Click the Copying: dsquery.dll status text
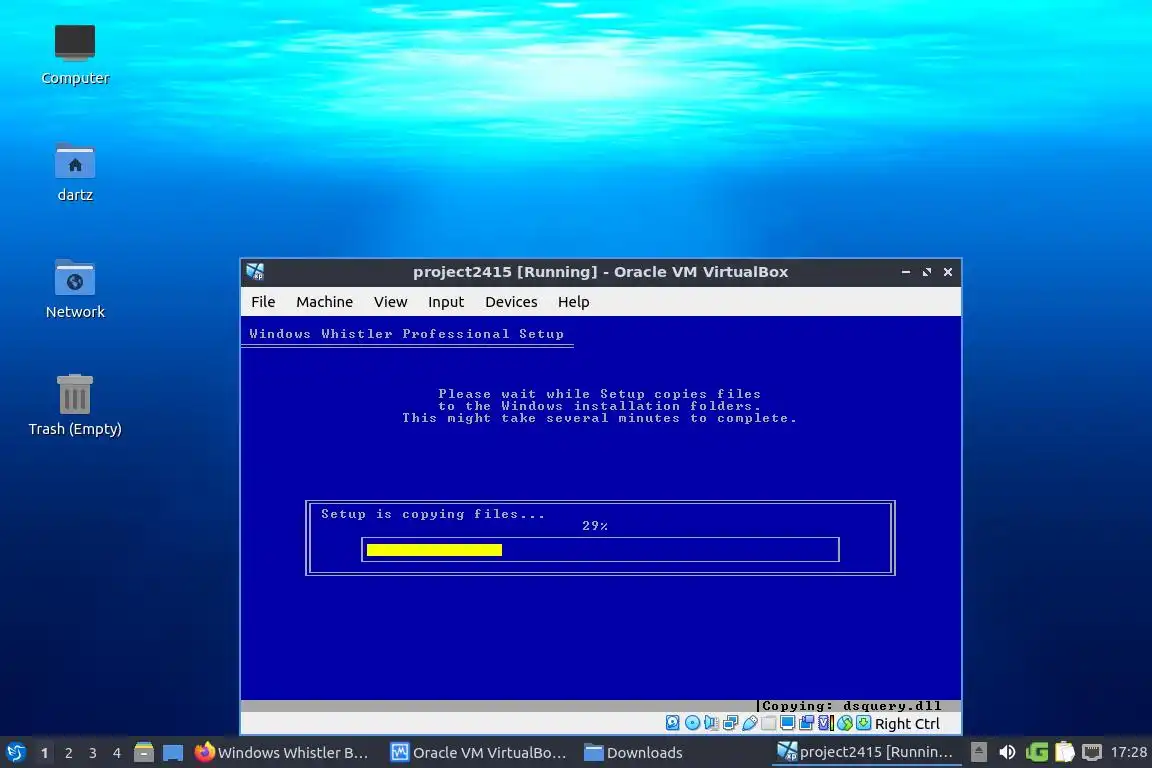Image resolution: width=1152 pixels, height=768 pixels. [x=852, y=706]
